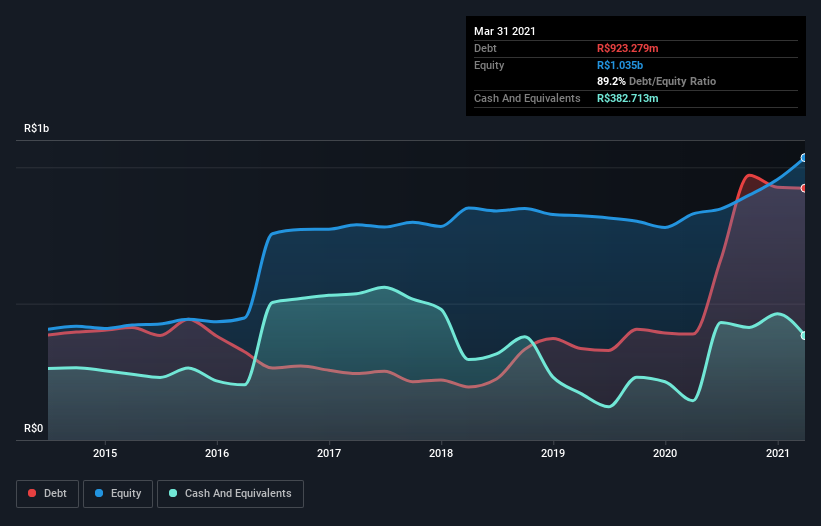
Task: Click the 2017 x-axis label
Action: point(329,453)
